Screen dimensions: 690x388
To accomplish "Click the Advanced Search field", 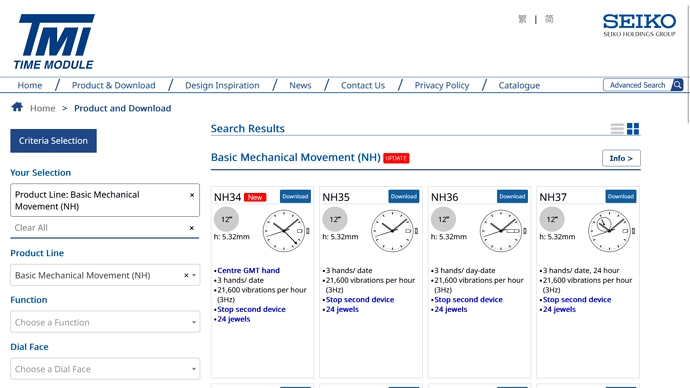I will (x=638, y=85).
